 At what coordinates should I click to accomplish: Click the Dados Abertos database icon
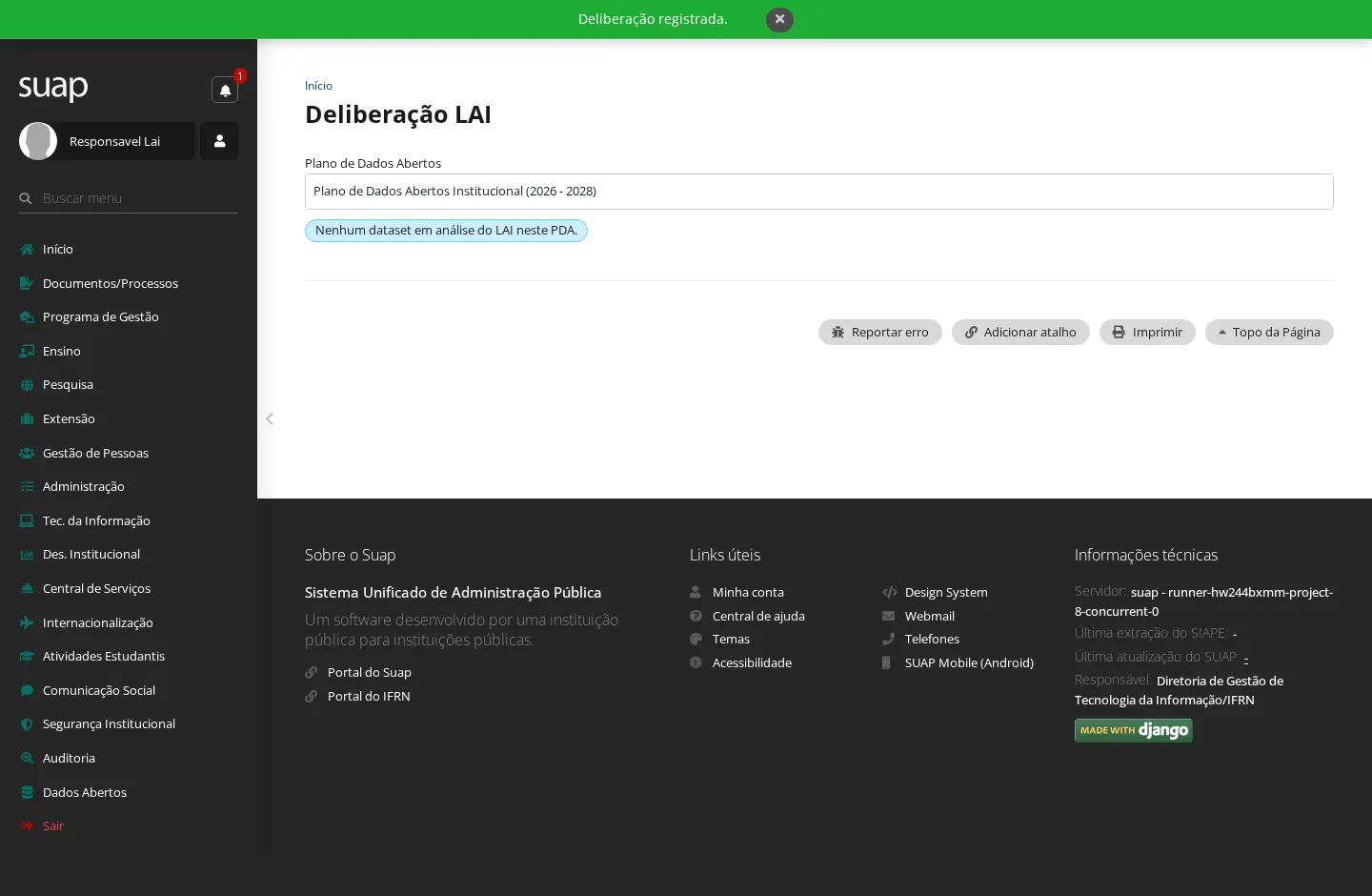tap(27, 792)
